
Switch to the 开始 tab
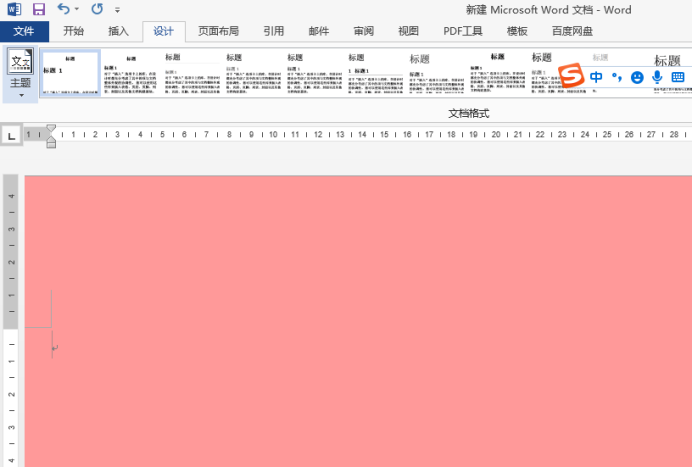coord(73,31)
